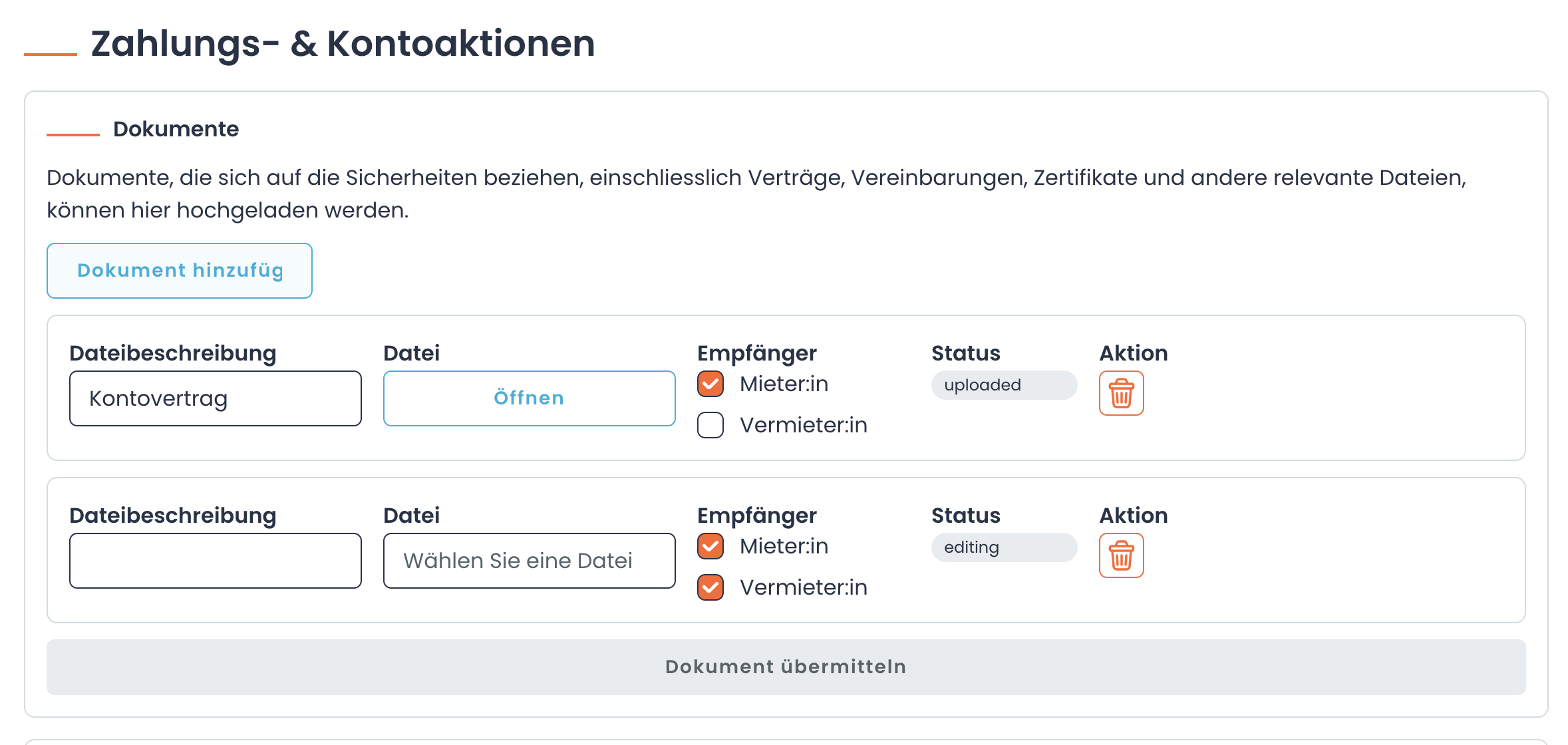Click the Empfänger column header in first row
The height and width of the screenshot is (745, 1568).
pos(757,353)
